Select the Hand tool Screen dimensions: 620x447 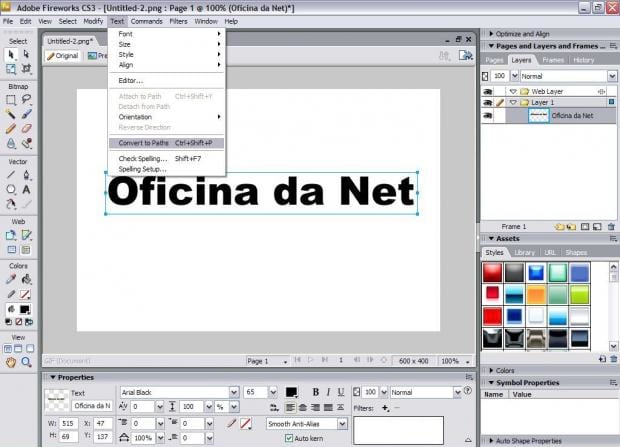11,362
